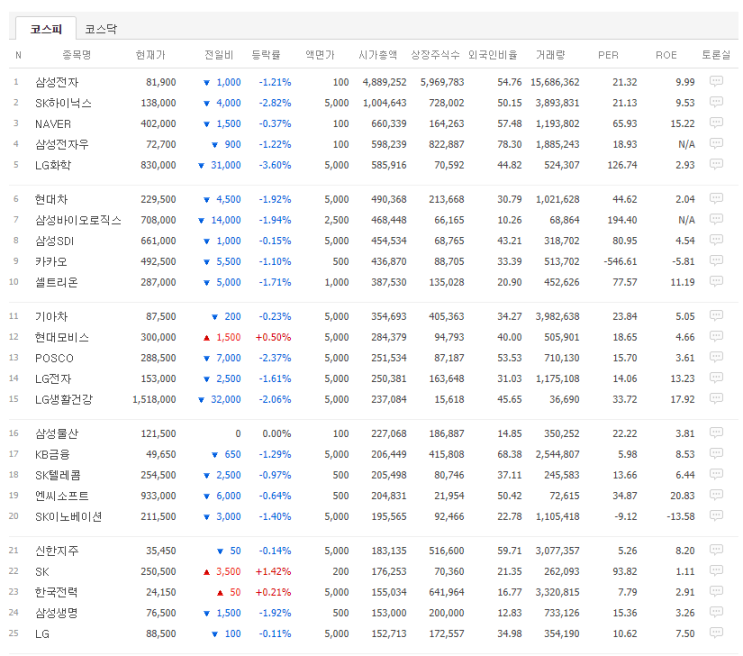Open discussion board icon for SK텔레콤

tap(716, 474)
